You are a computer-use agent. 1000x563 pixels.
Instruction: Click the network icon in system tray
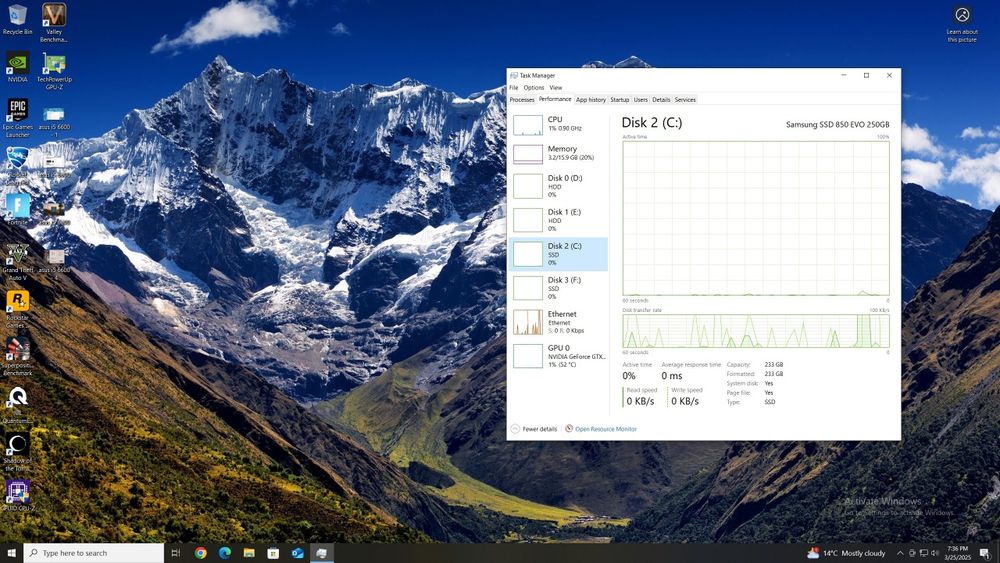pos(923,553)
